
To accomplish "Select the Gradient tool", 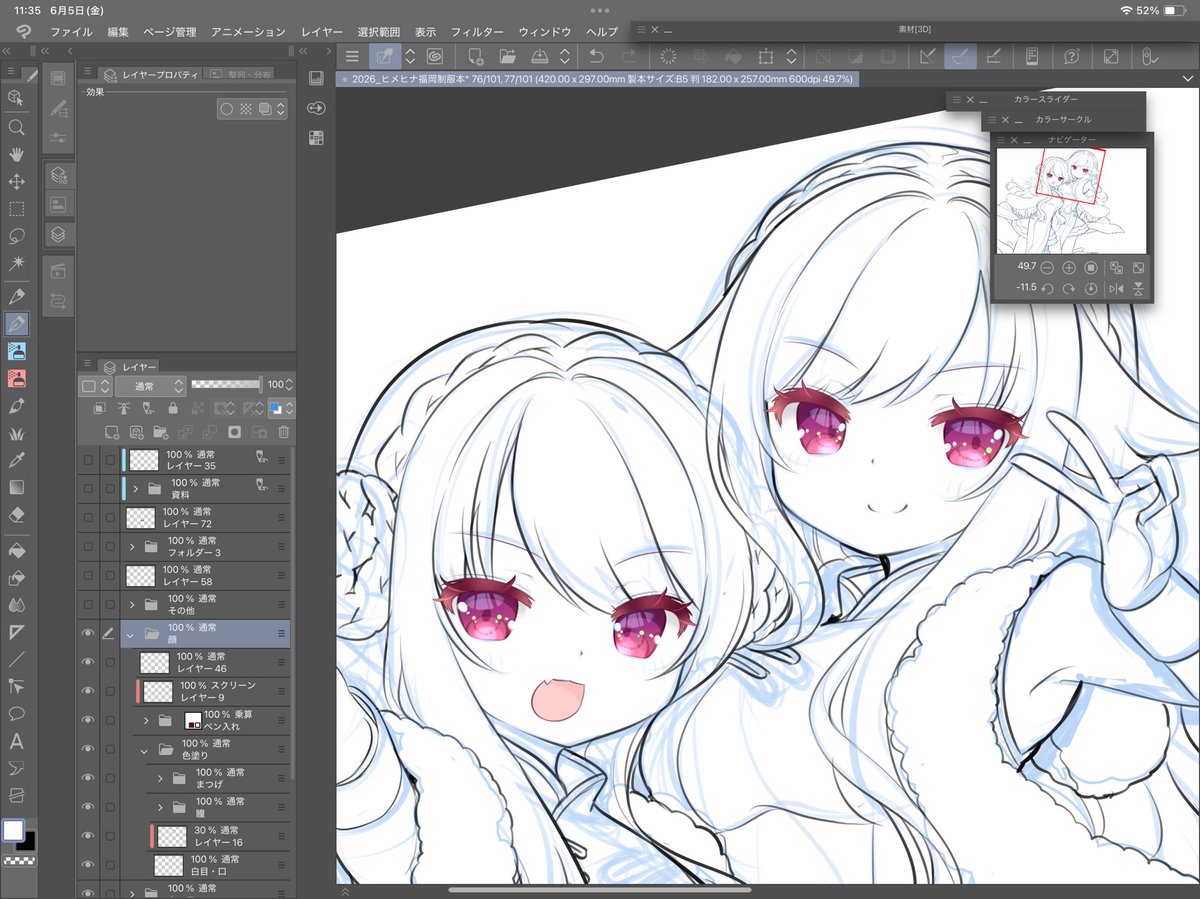I will point(16,487).
